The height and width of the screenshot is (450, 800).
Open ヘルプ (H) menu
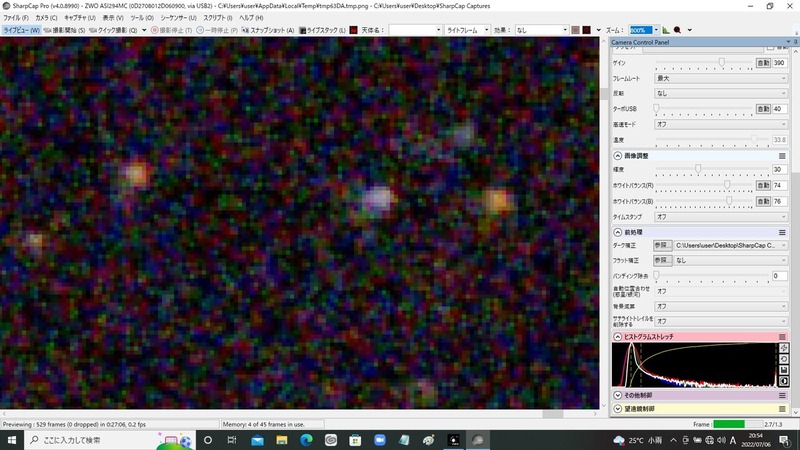click(x=252, y=18)
